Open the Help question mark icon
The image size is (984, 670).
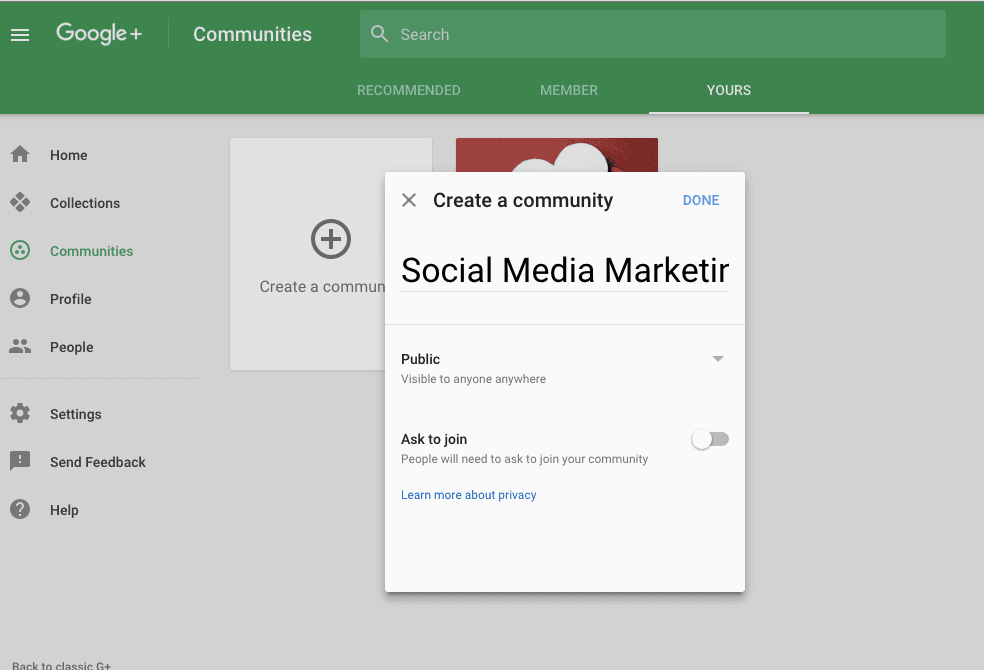coord(20,510)
